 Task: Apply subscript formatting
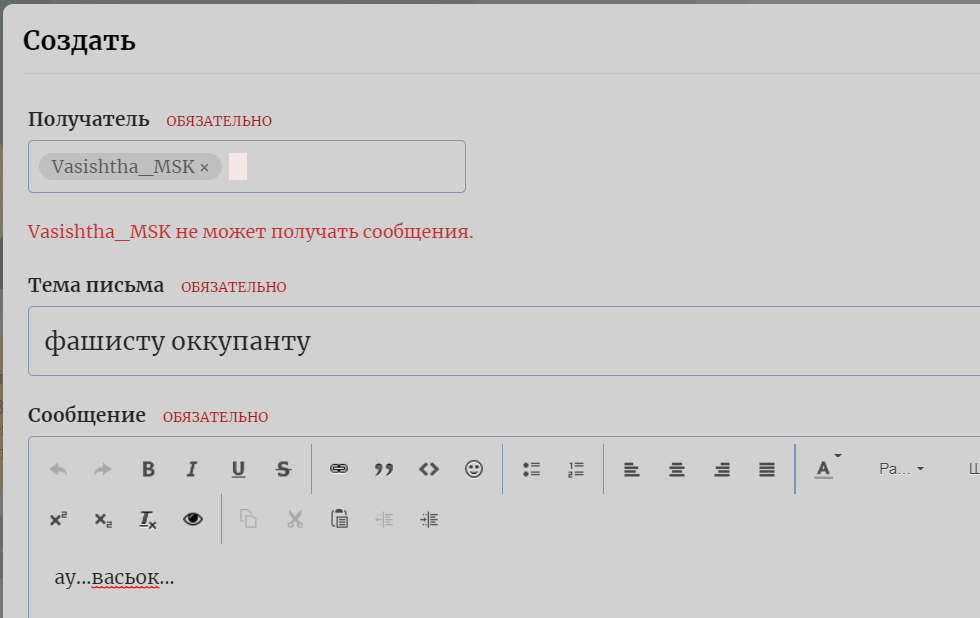click(x=102, y=519)
